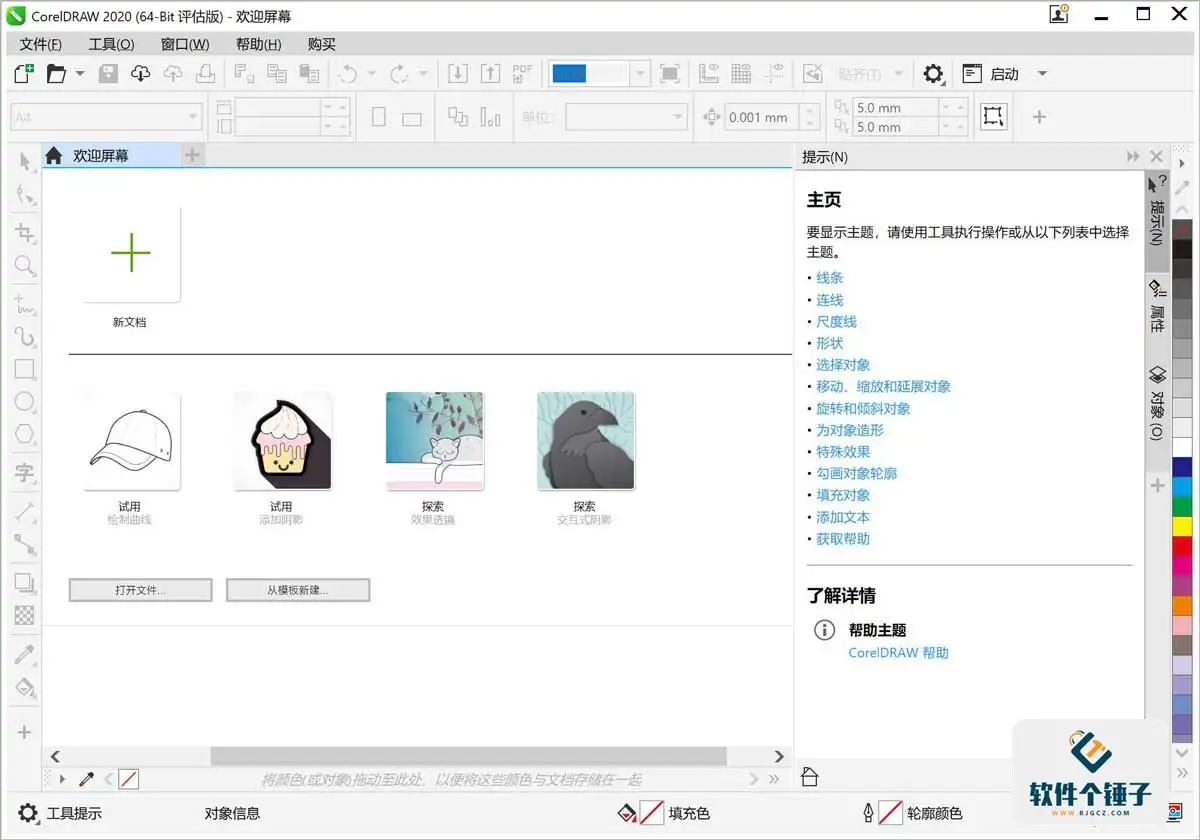This screenshot has width=1200, height=840.
Task: Open the CorelDRAW 帮助 link
Action: pos(898,653)
